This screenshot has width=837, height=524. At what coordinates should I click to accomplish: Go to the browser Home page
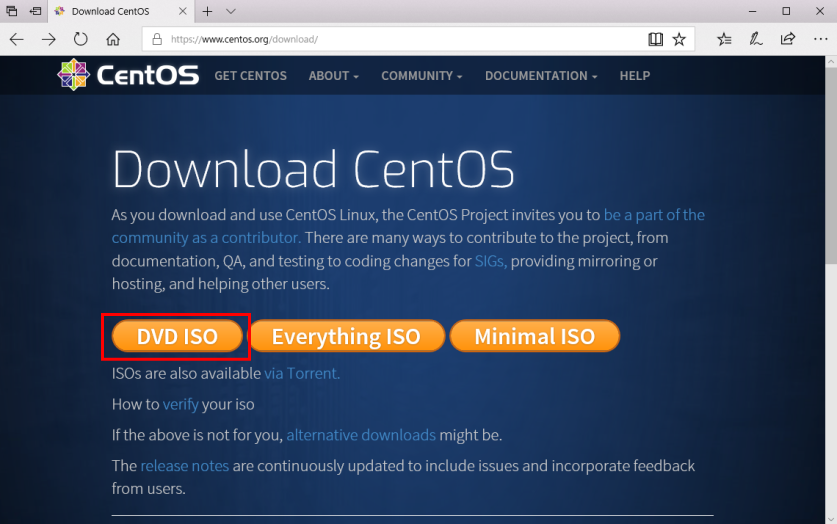(x=113, y=39)
